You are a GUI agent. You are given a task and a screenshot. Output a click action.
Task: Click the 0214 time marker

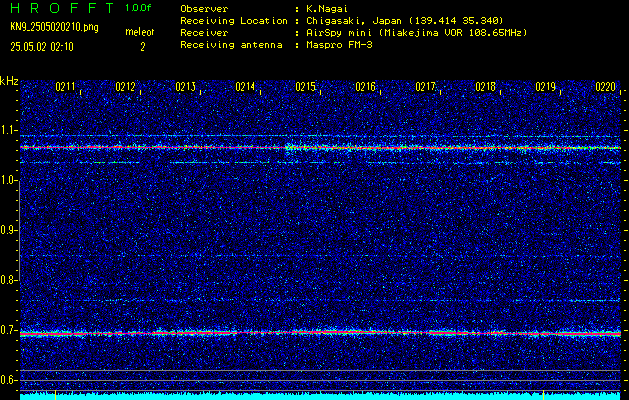245,87
